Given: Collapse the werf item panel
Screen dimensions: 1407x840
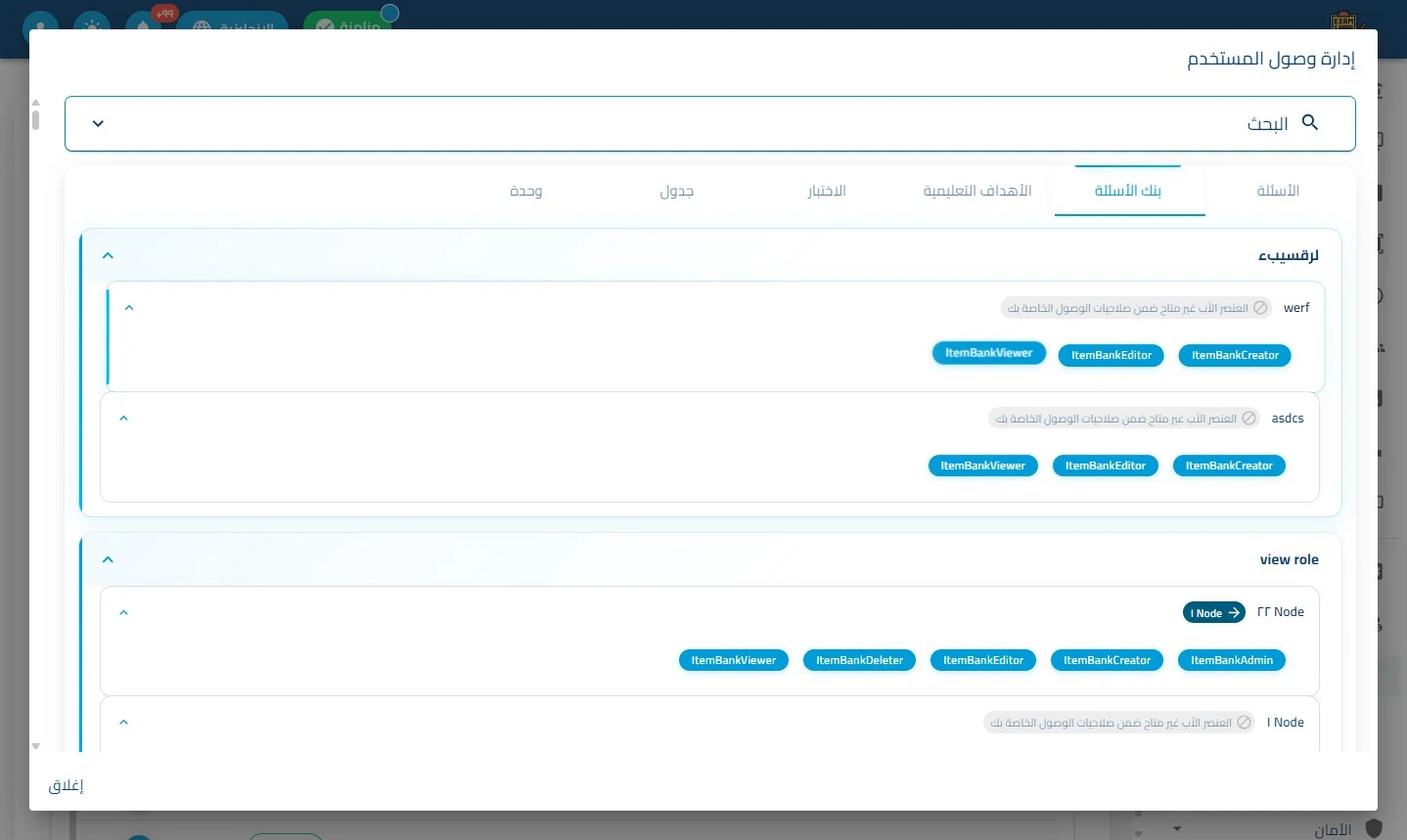Looking at the screenshot, I should click(128, 308).
